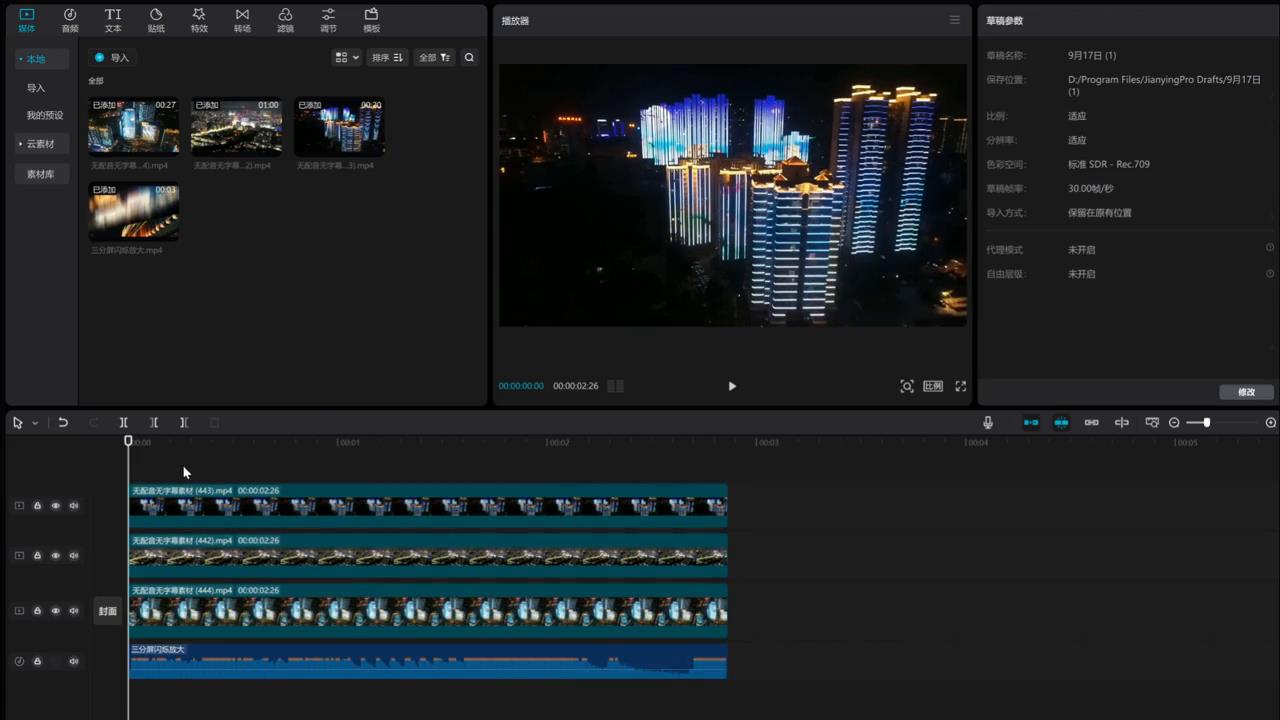Click the player focus/scan frame icon

907,386
